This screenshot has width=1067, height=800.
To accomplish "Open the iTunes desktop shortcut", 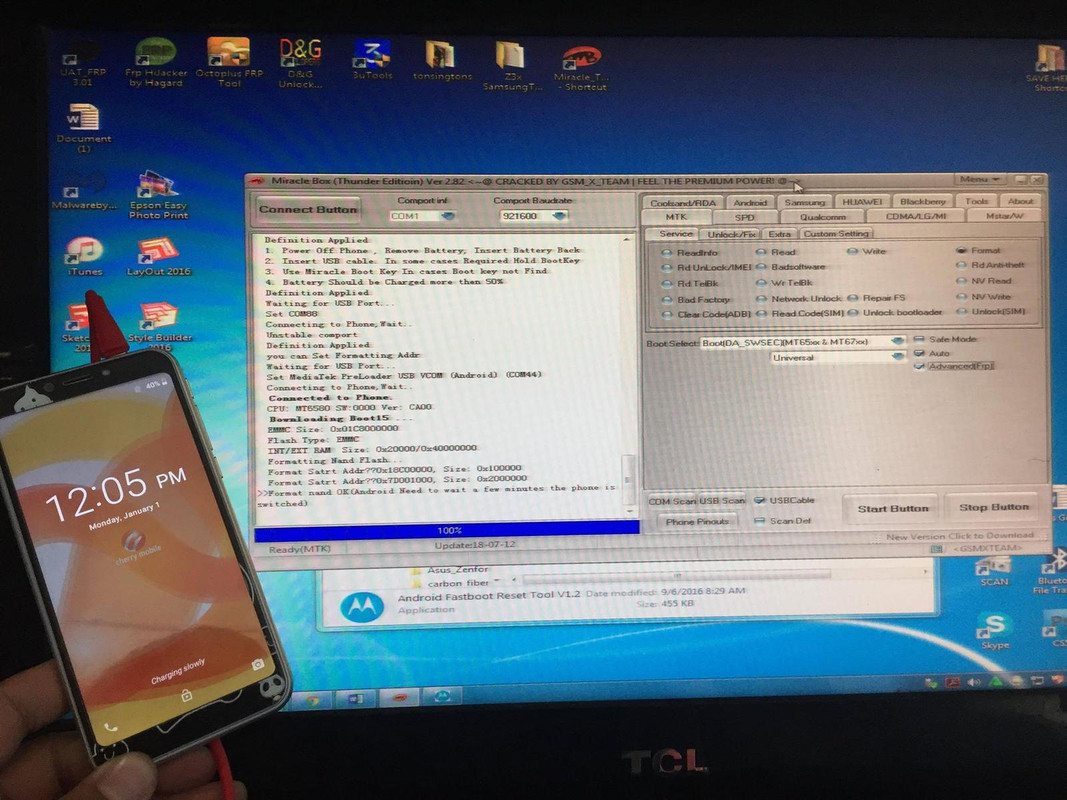I will [x=84, y=256].
